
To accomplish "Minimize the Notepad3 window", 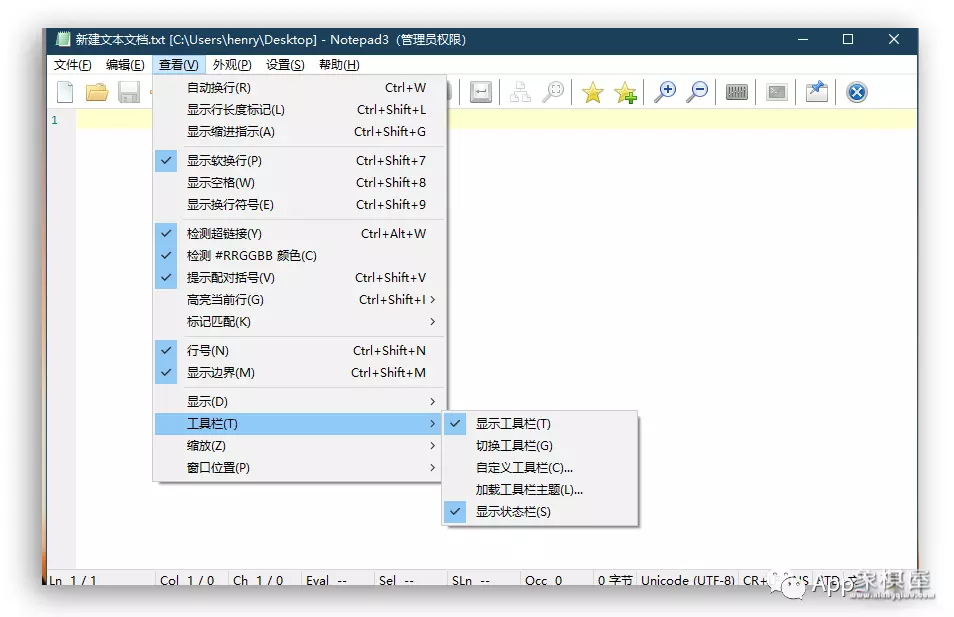I will 803,40.
